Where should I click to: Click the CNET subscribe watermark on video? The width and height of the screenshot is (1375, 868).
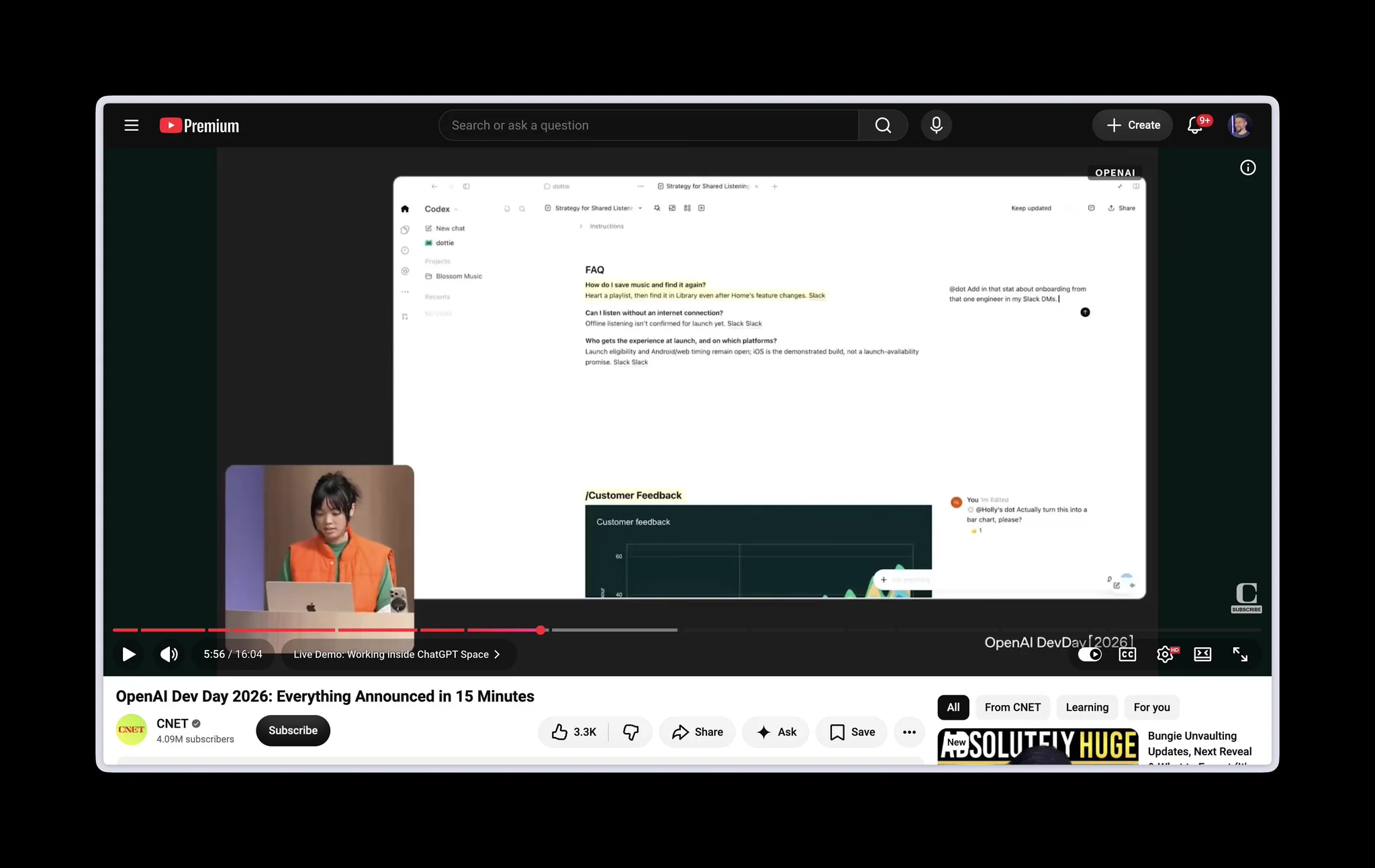(1246, 597)
